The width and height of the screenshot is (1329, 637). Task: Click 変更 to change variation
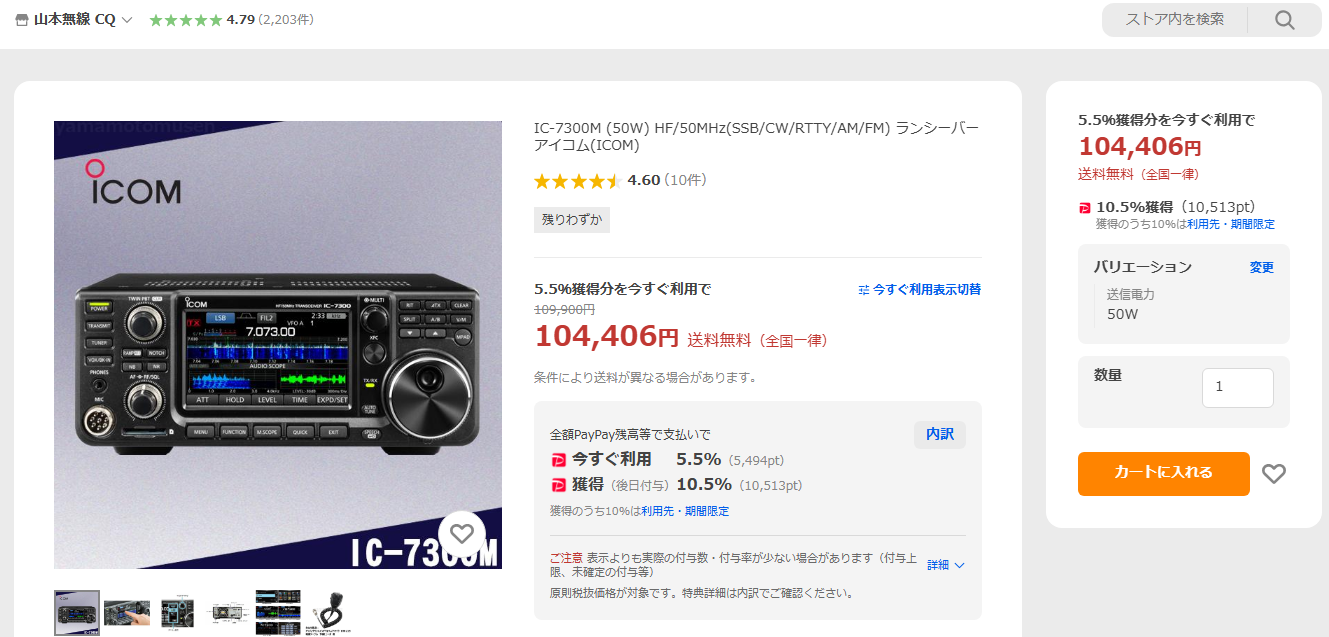click(x=1262, y=268)
